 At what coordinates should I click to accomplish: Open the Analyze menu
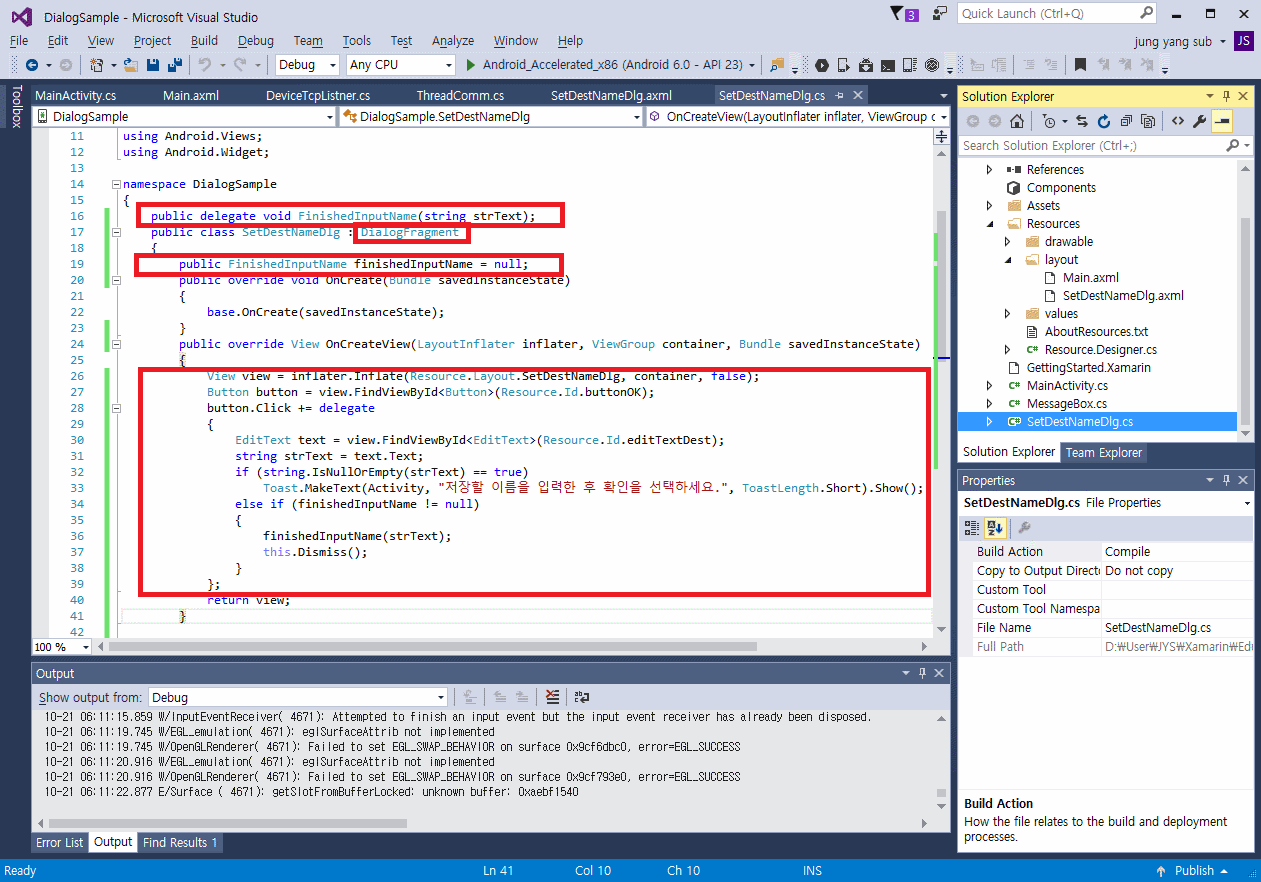453,41
